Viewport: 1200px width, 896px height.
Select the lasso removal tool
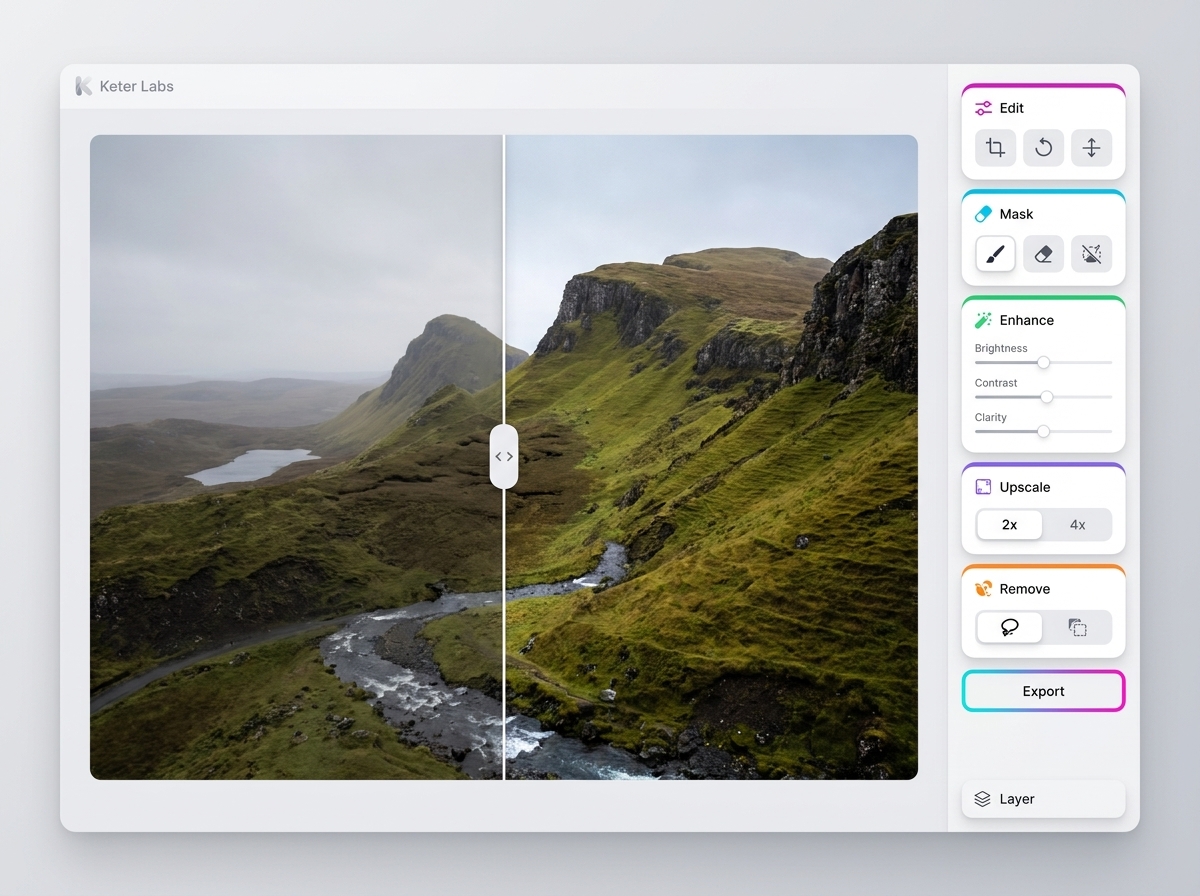click(1009, 627)
